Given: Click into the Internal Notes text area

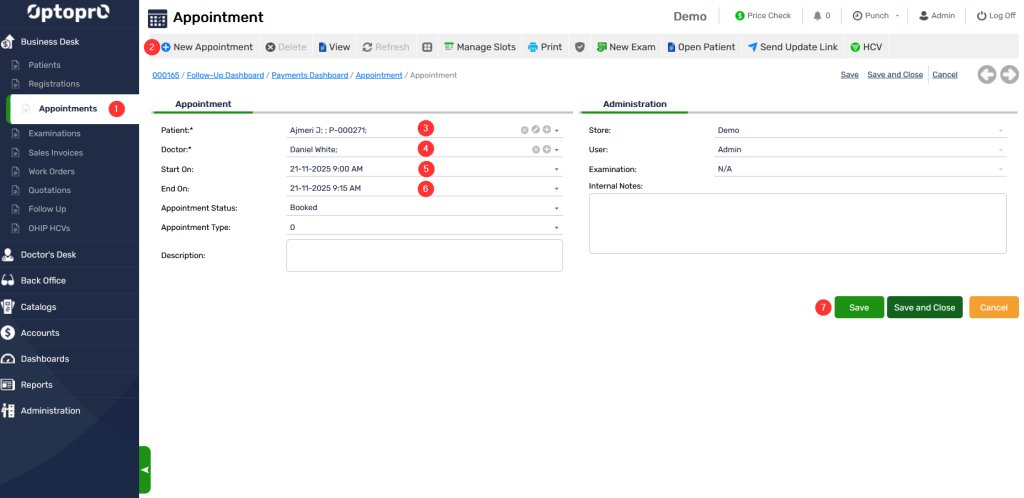Looking at the screenshot, I should [x=797, y=223].
